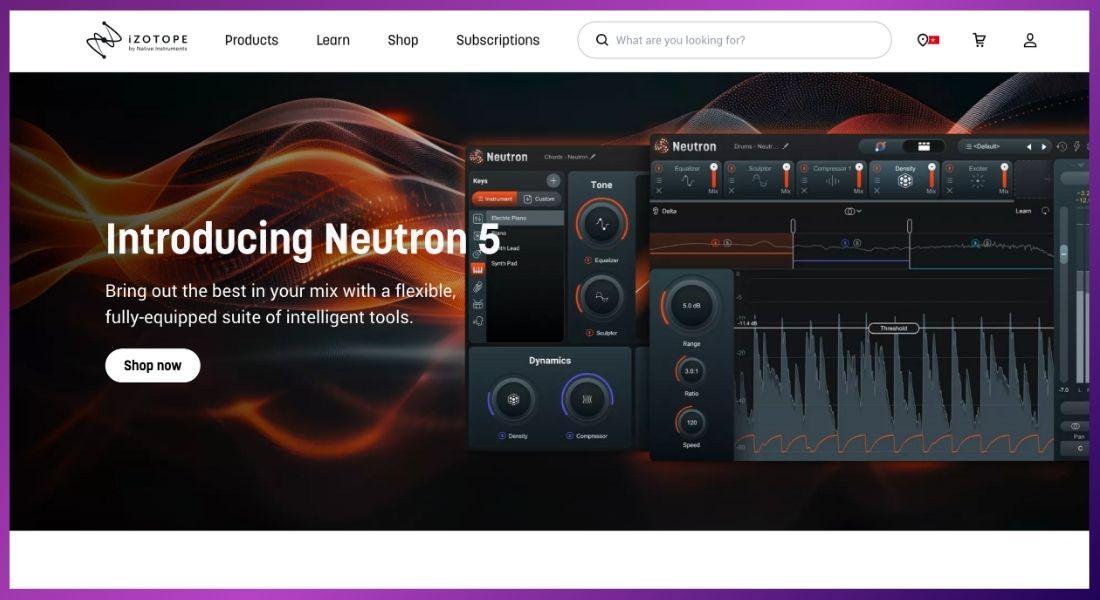The image size is (1100, 600).
Task: Switch to the Custom tab in Keys panel
Action: (x=539, y=199)
